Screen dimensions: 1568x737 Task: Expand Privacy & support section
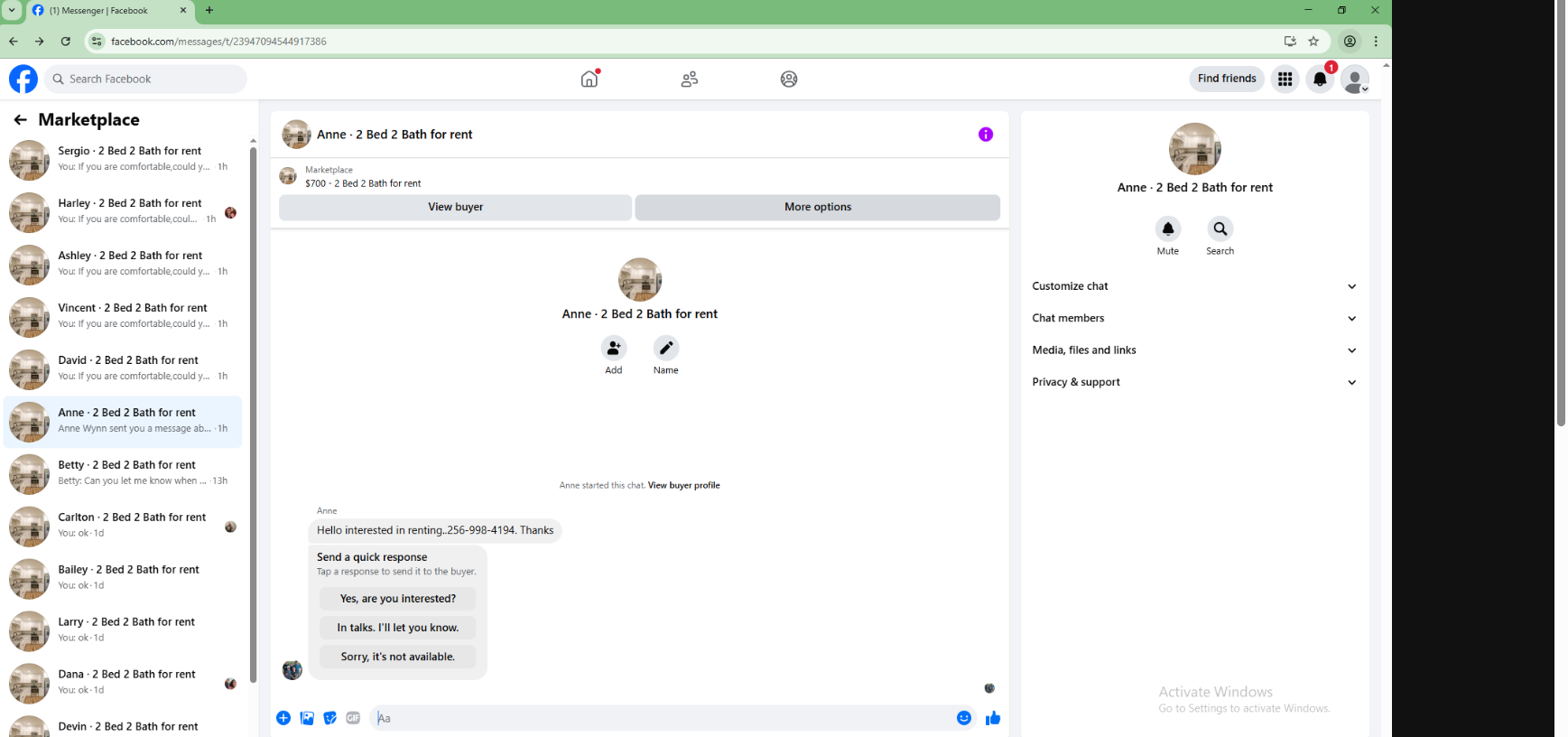pyautogui.click(x=1194, y=382)
